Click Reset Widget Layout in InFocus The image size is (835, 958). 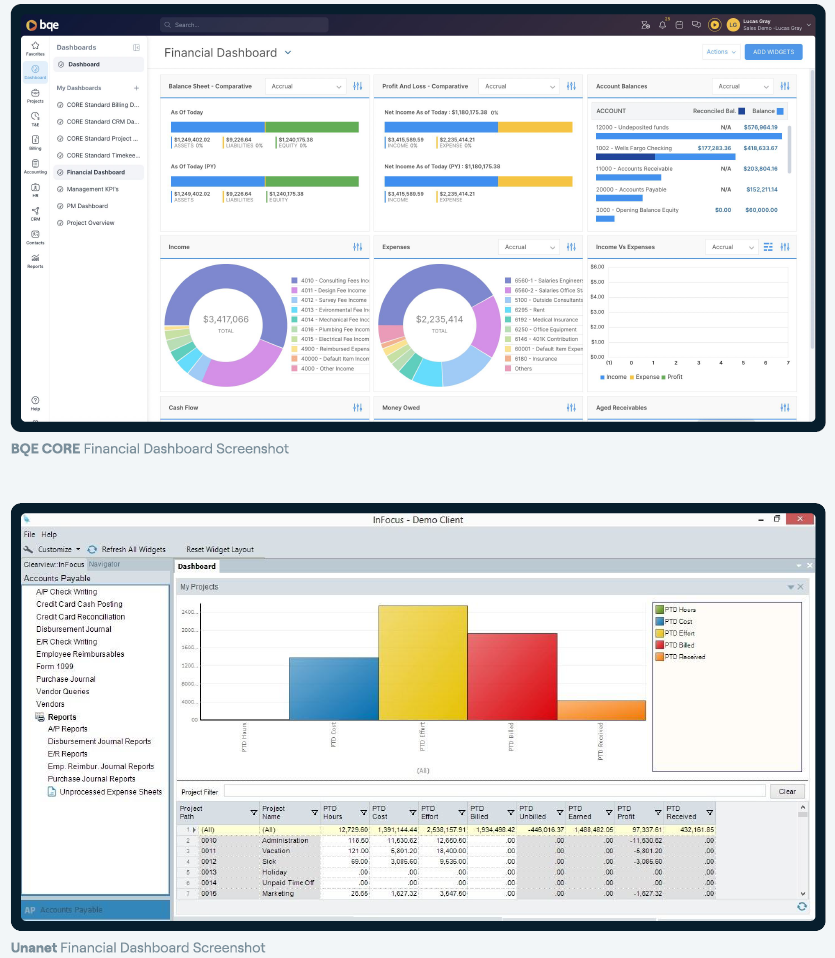pyautogui.click(x=220, y=549)
